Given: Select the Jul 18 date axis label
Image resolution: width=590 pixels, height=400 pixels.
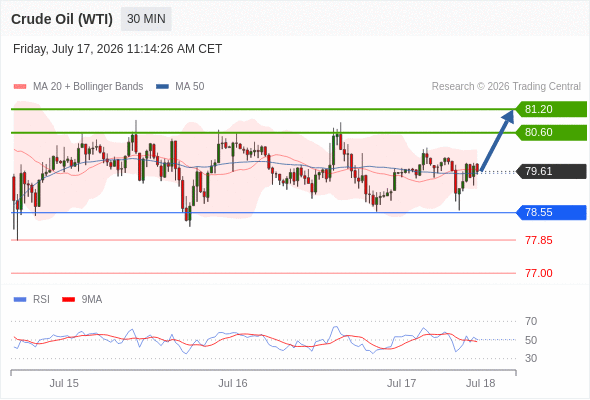Looking at the screenshot, I should (x=481, y=383).
